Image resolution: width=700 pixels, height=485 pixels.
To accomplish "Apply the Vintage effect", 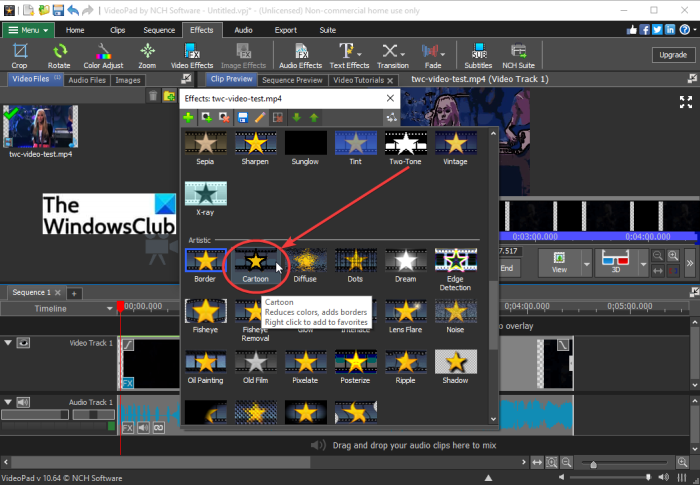I will tap(455, 148).
